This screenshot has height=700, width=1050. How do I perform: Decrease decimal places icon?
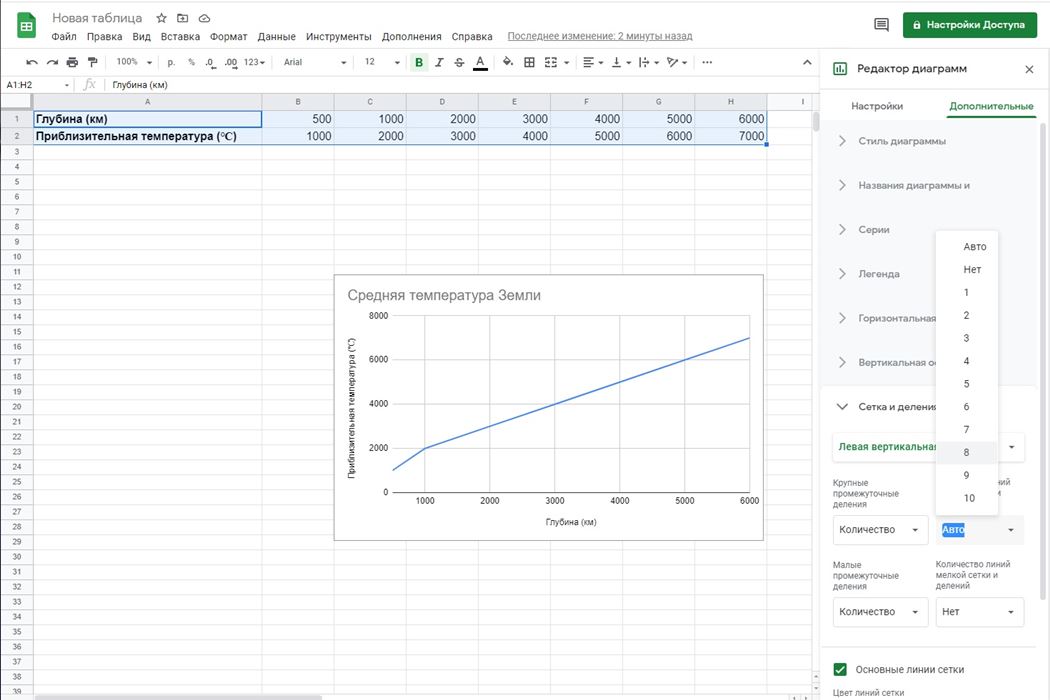[x=210, y=62]
